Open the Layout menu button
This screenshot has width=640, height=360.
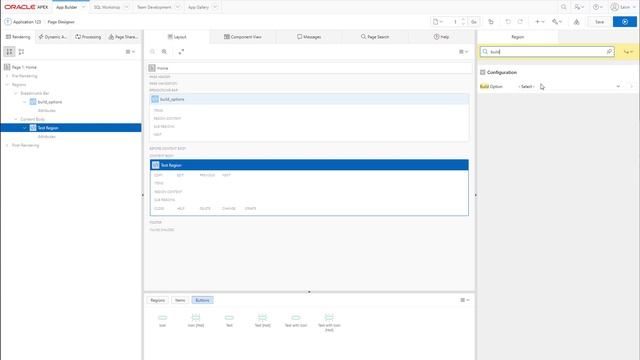(464, 52)
